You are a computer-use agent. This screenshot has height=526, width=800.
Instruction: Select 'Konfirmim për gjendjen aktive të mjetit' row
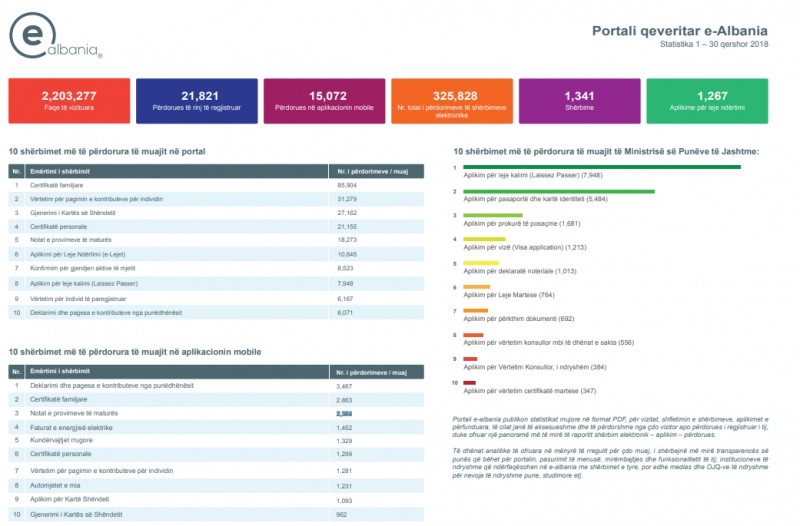(x=216, y=268)
